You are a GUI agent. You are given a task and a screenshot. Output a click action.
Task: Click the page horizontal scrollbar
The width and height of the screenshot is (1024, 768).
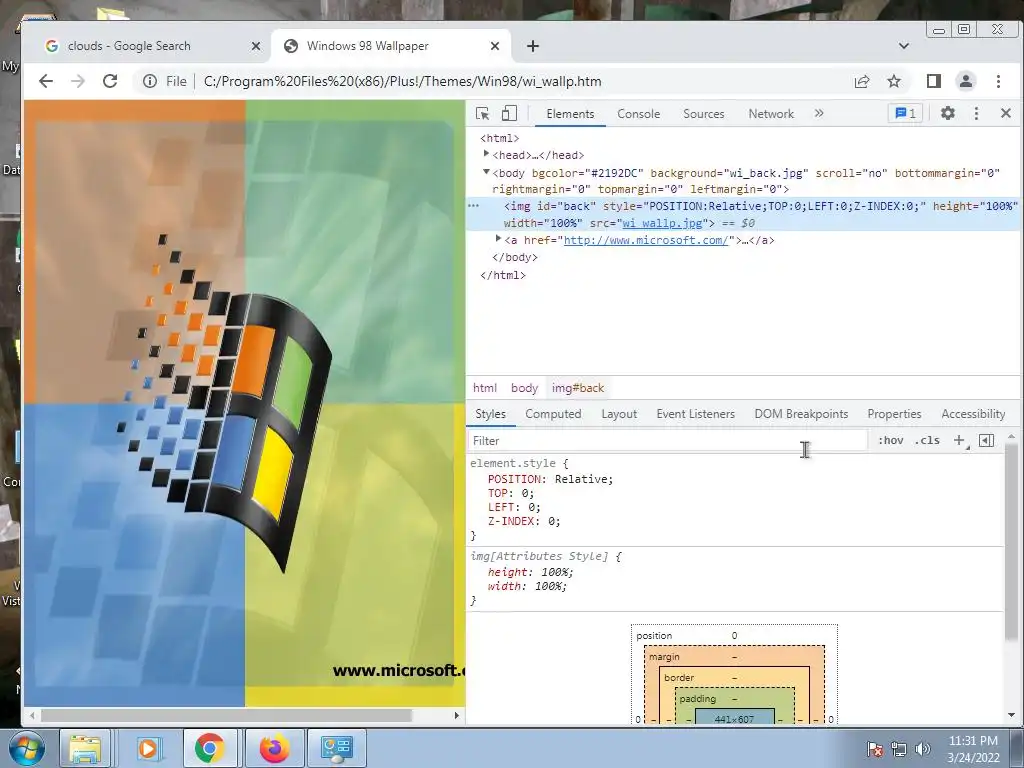[x=226, y=716]
